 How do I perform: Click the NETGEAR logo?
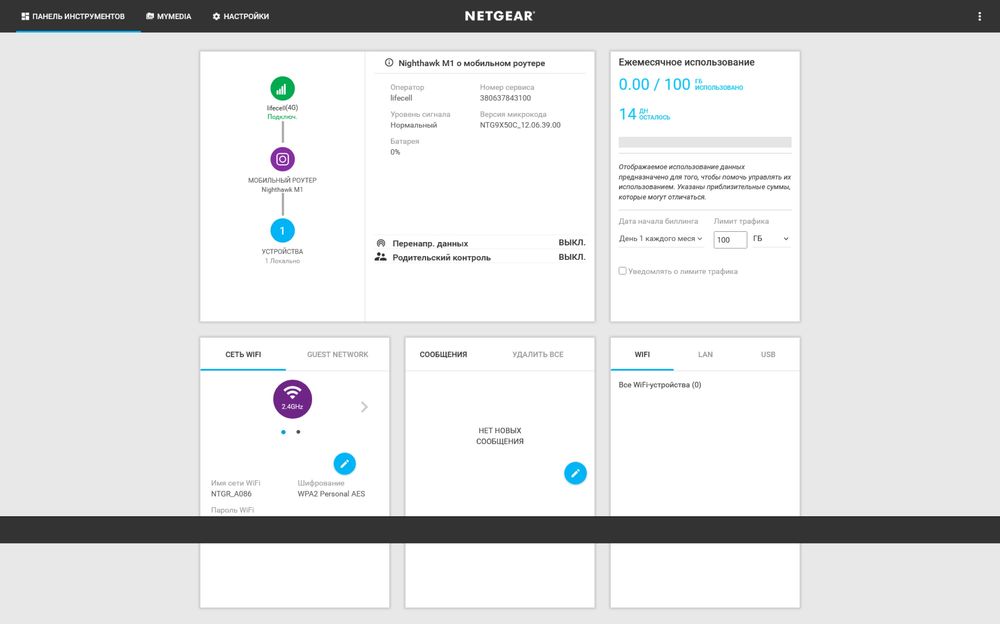click(x=499, y=16)
